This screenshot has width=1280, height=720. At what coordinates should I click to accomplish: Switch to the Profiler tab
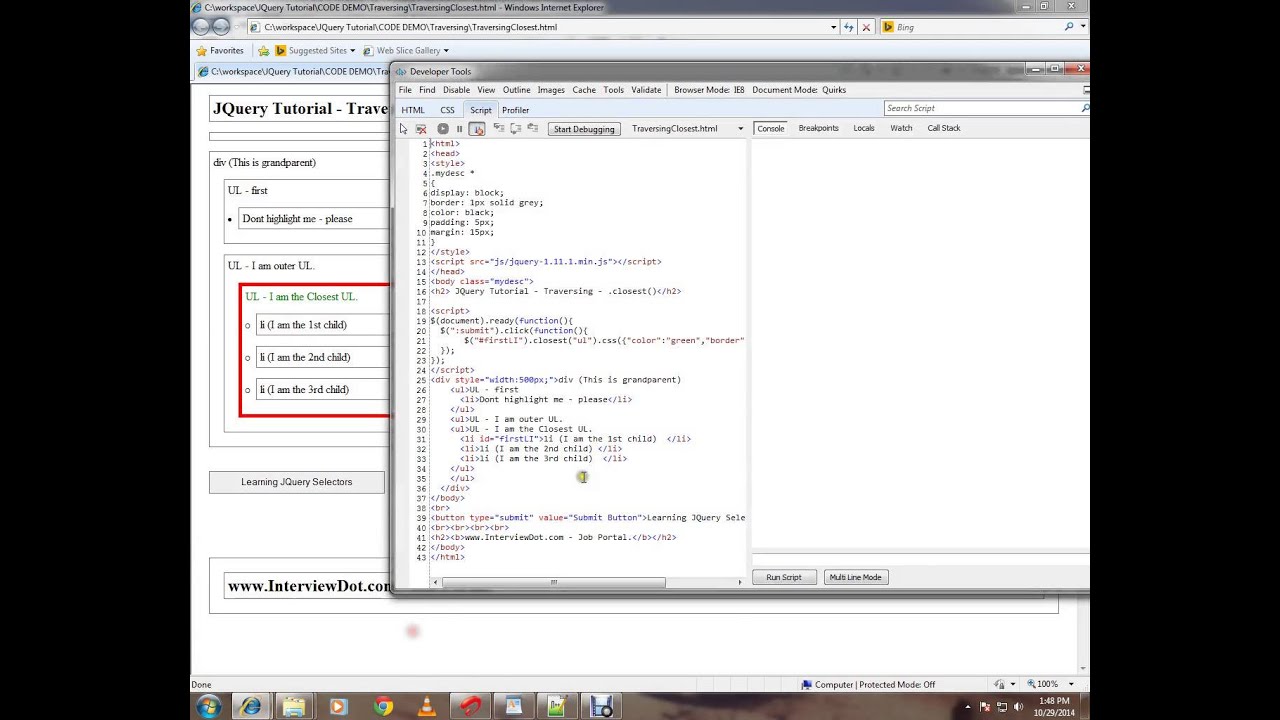pos(515,110)
